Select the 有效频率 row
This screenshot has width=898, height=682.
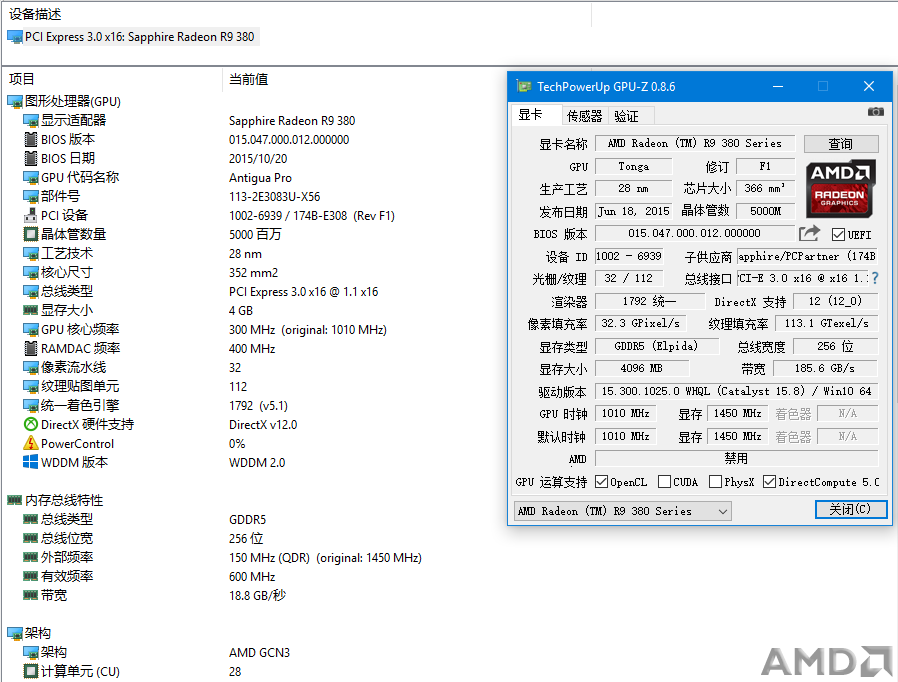coord(149,576)
